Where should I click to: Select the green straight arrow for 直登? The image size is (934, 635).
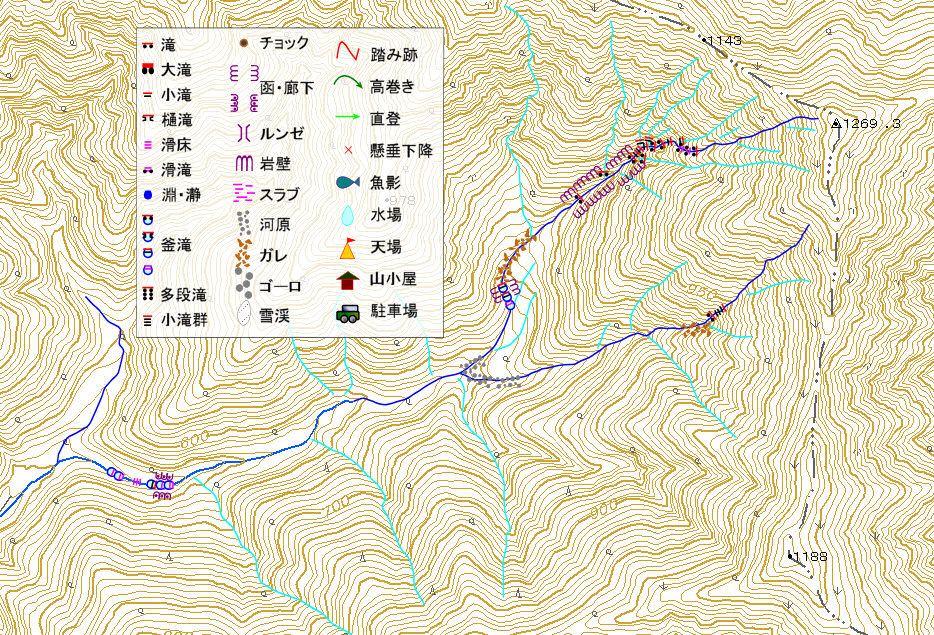click(x=348, y=118)
